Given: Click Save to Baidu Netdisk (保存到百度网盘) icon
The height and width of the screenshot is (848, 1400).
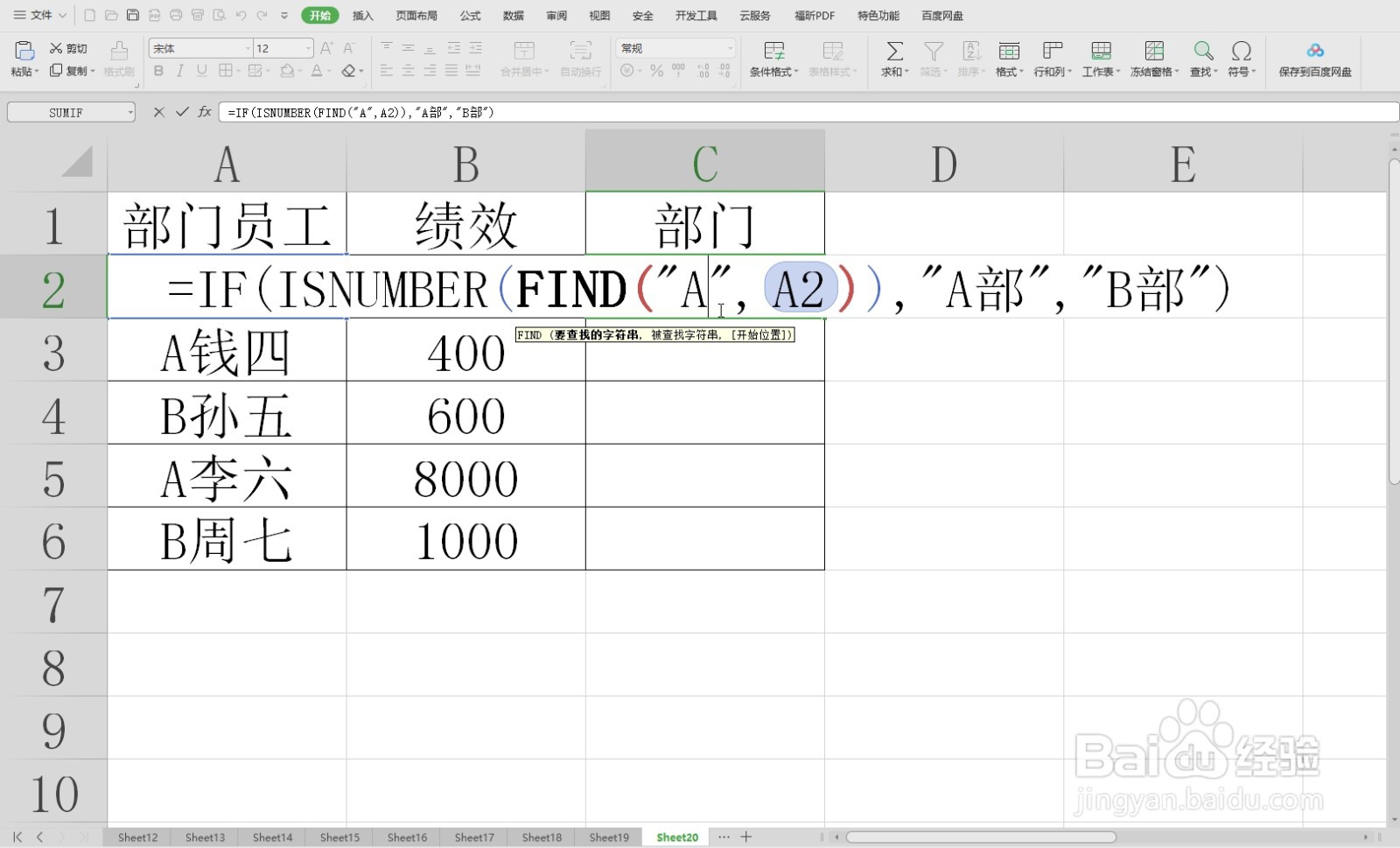Looking at the screenshot, I should tap(1315, 52).
